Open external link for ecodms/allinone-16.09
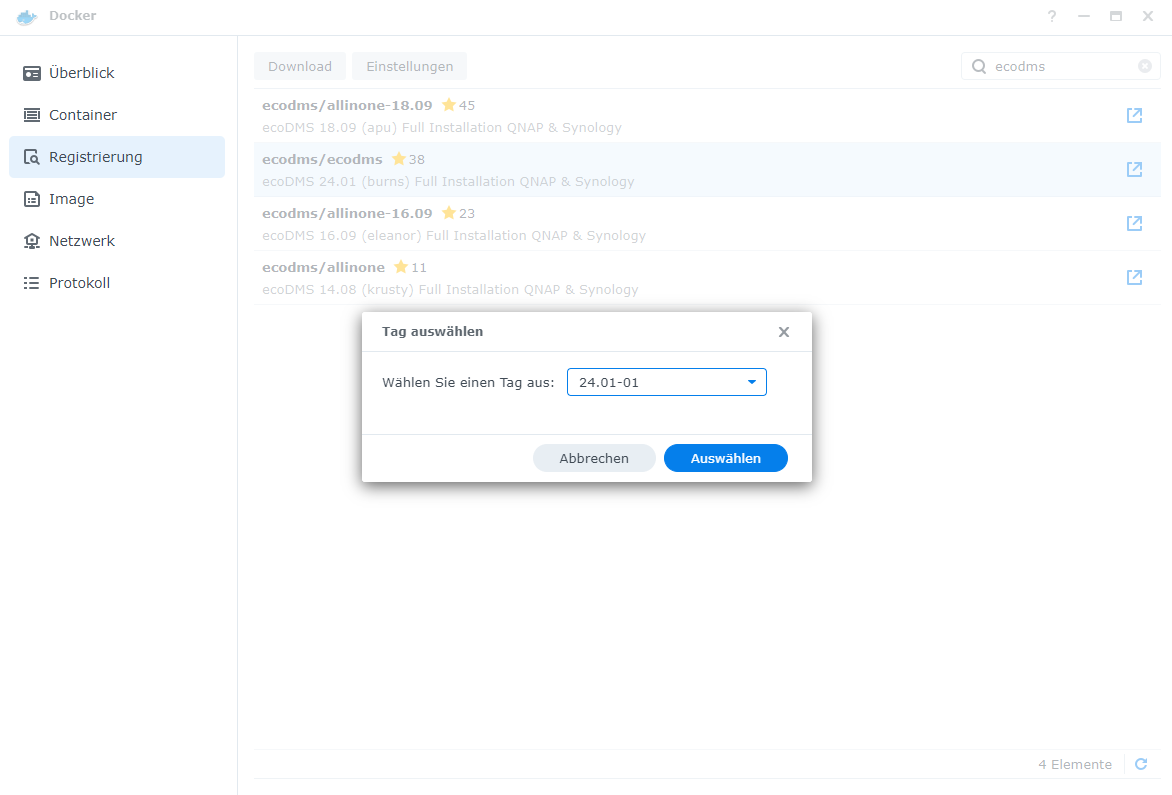Viewport: 1172px width, 795px height. point(1134,223)
